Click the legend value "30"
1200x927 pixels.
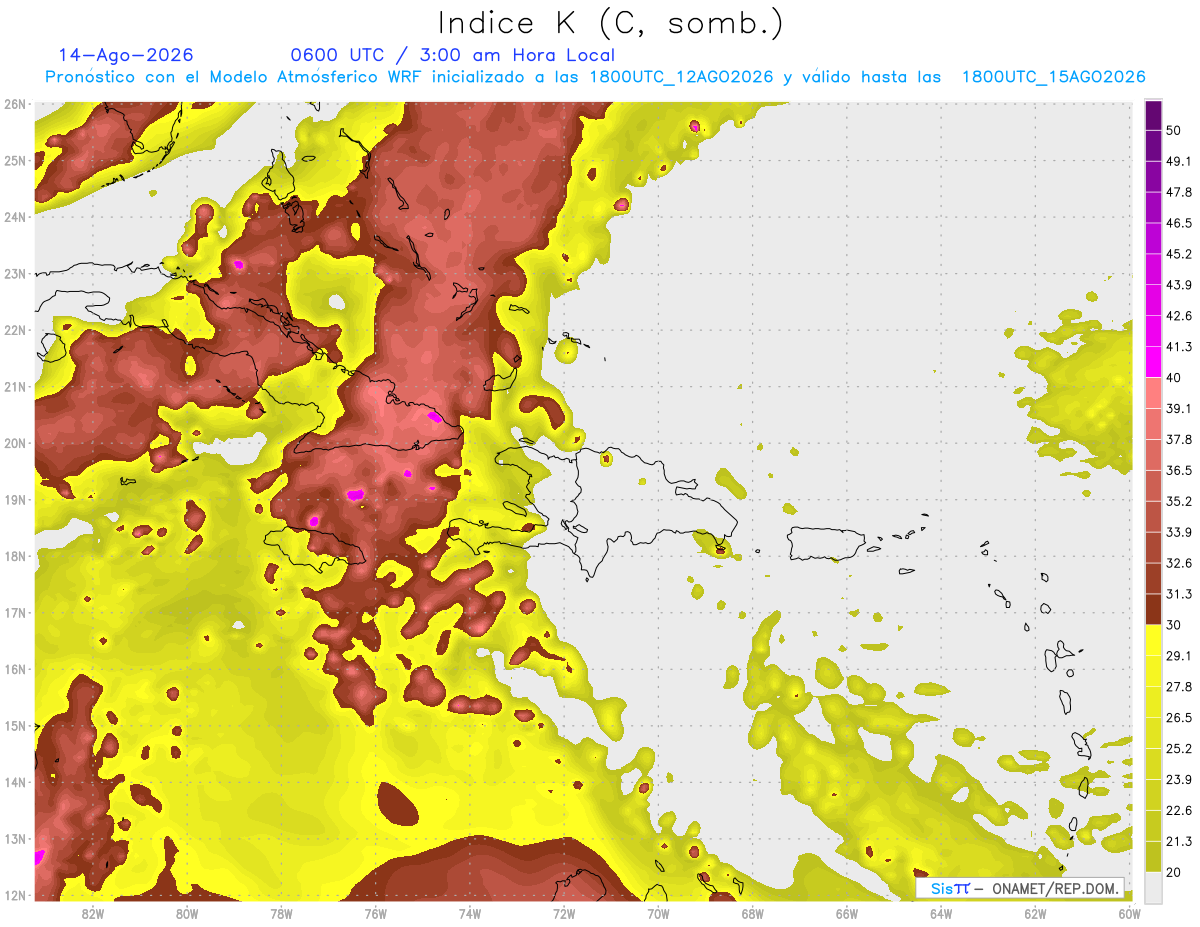pyautogui.click(x=1174, y=625)
